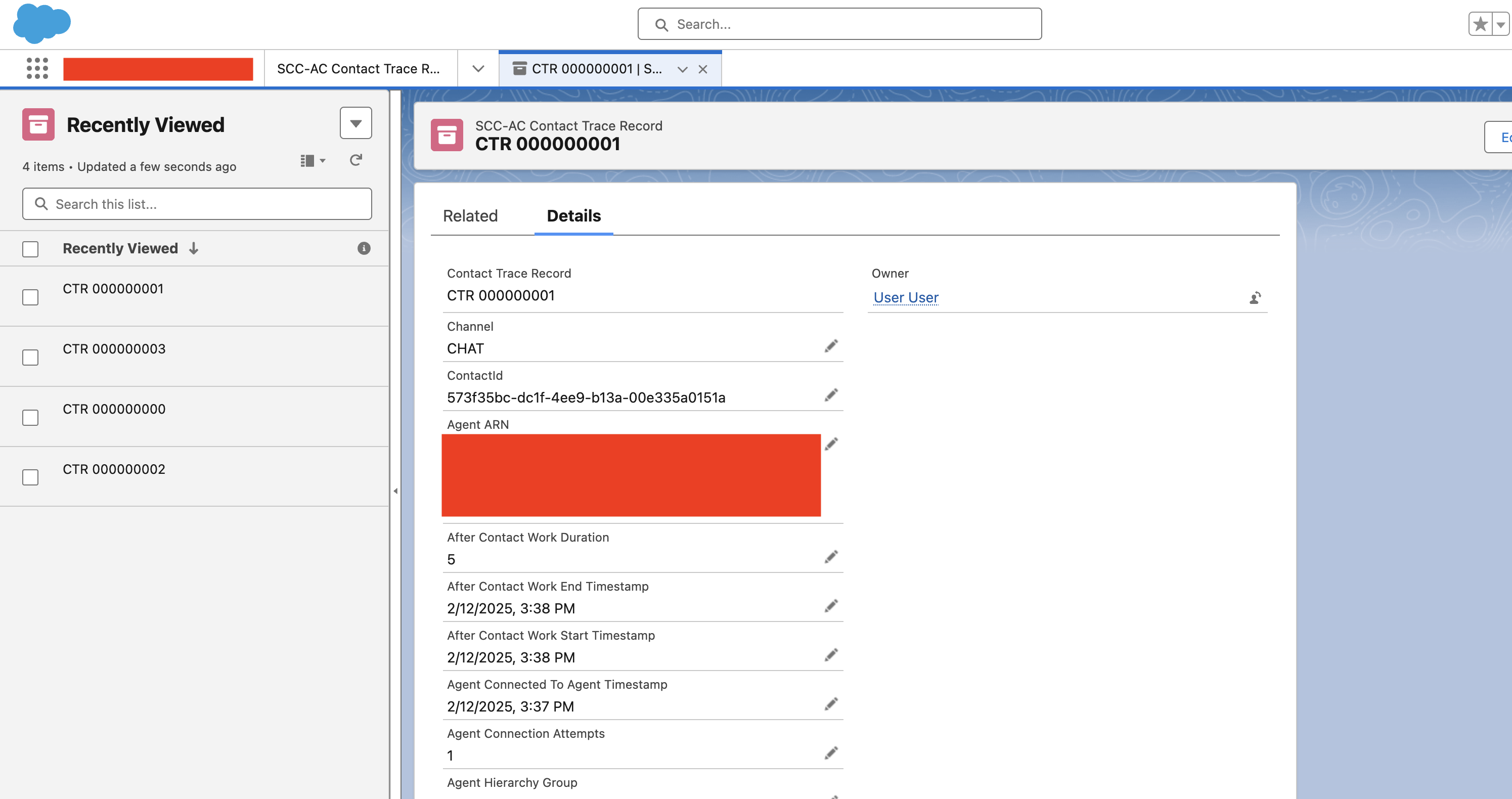Close the CTR 000000001 workspace tab

click(702, 69)
